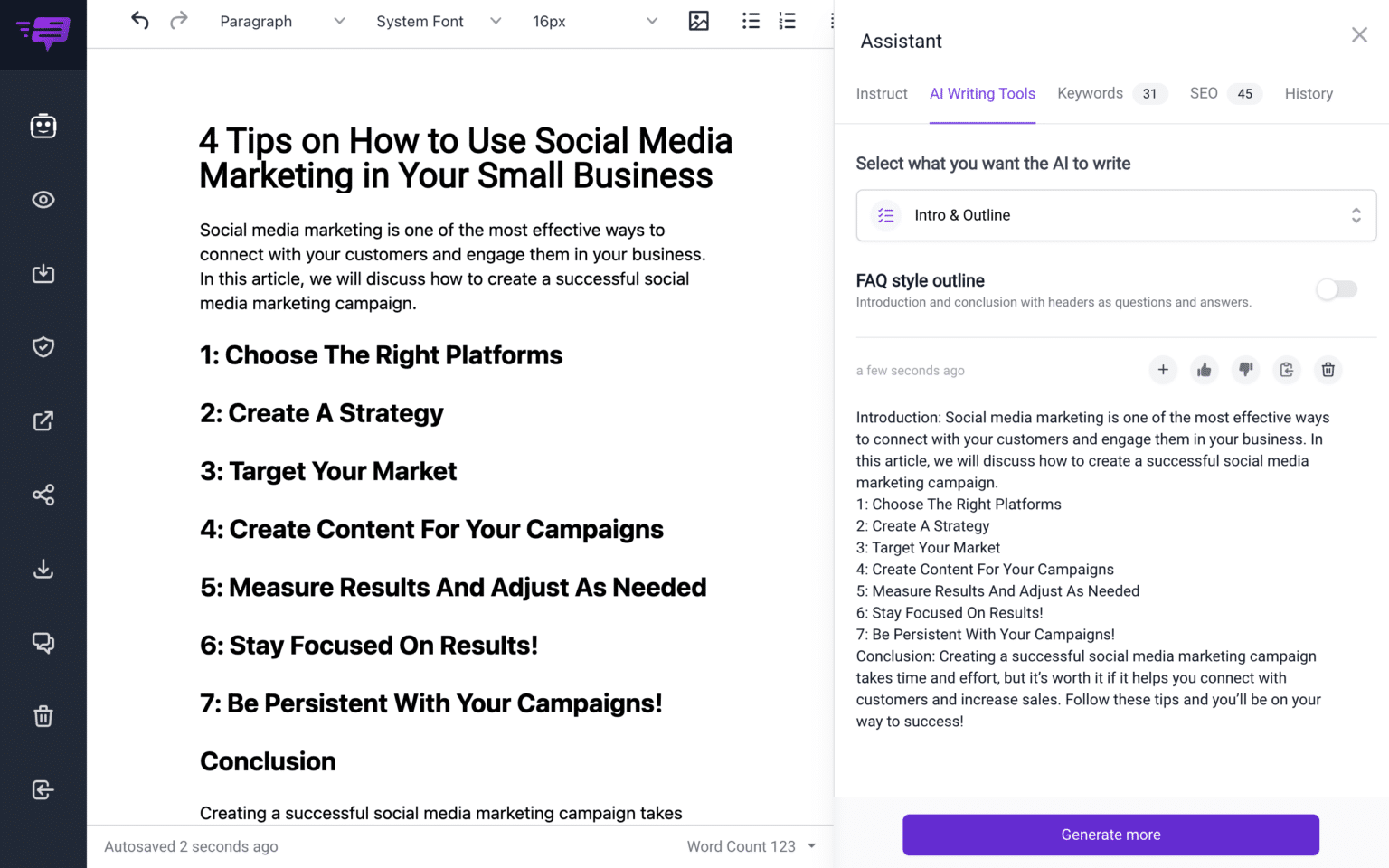Give the generated outline a thumbs up
Image resolution: width=1389 pixels, height=868 pixels.
click(1204, 370)
